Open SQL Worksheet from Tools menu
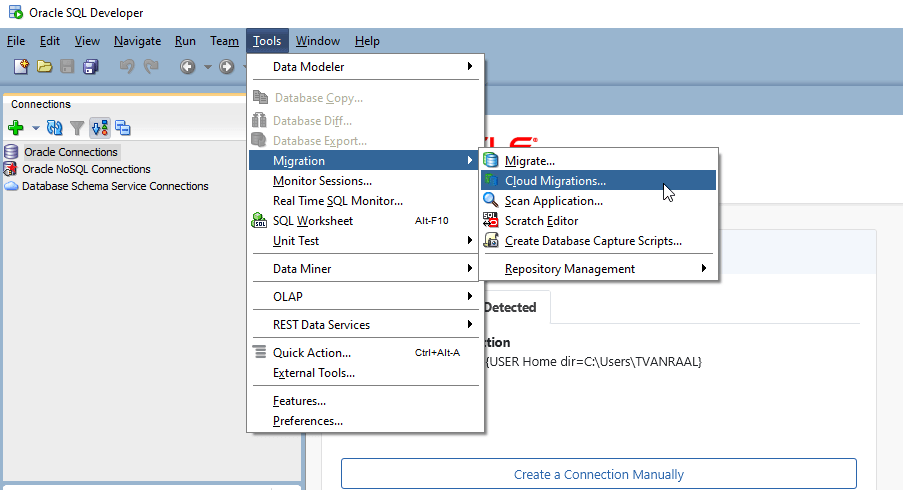 click(x=313, y=221)
